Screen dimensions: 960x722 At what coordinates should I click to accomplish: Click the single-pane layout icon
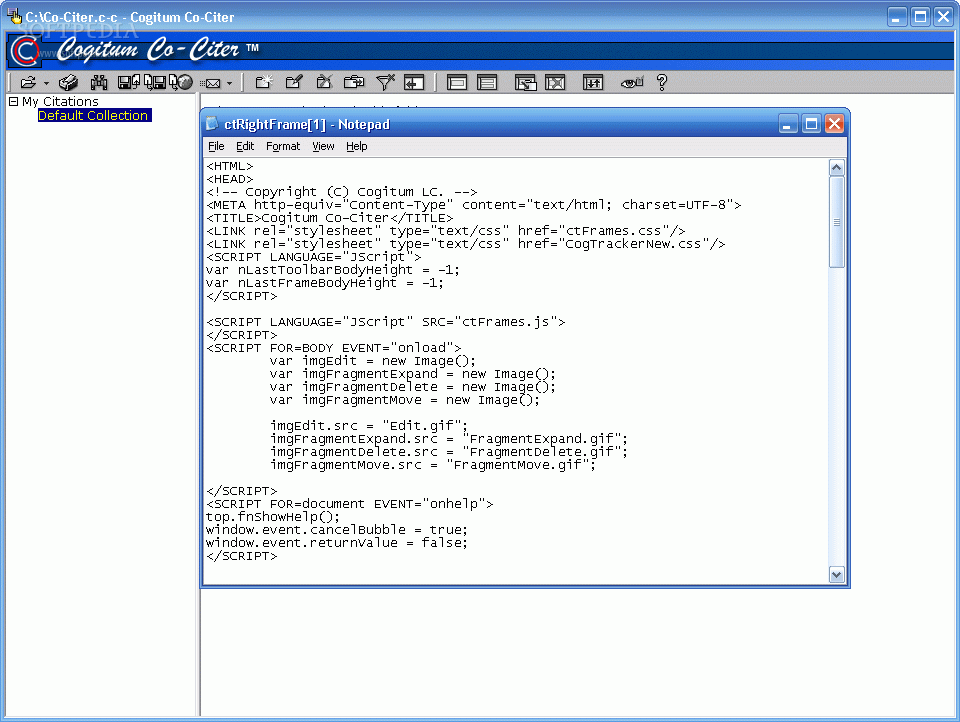(x=457, y=82)
